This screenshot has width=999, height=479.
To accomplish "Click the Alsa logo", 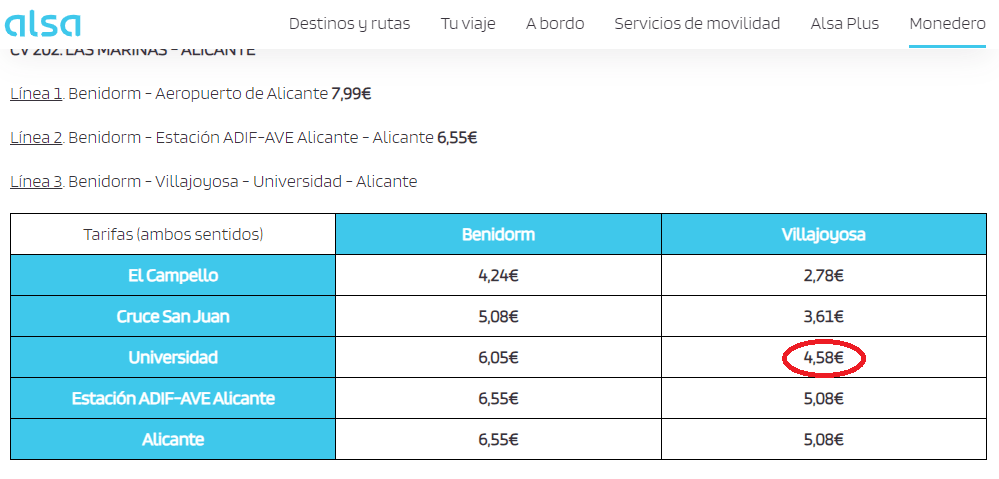I will click(x=43, y=23).
